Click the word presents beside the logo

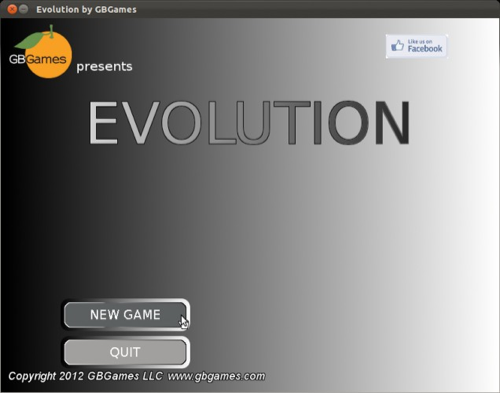104,67
